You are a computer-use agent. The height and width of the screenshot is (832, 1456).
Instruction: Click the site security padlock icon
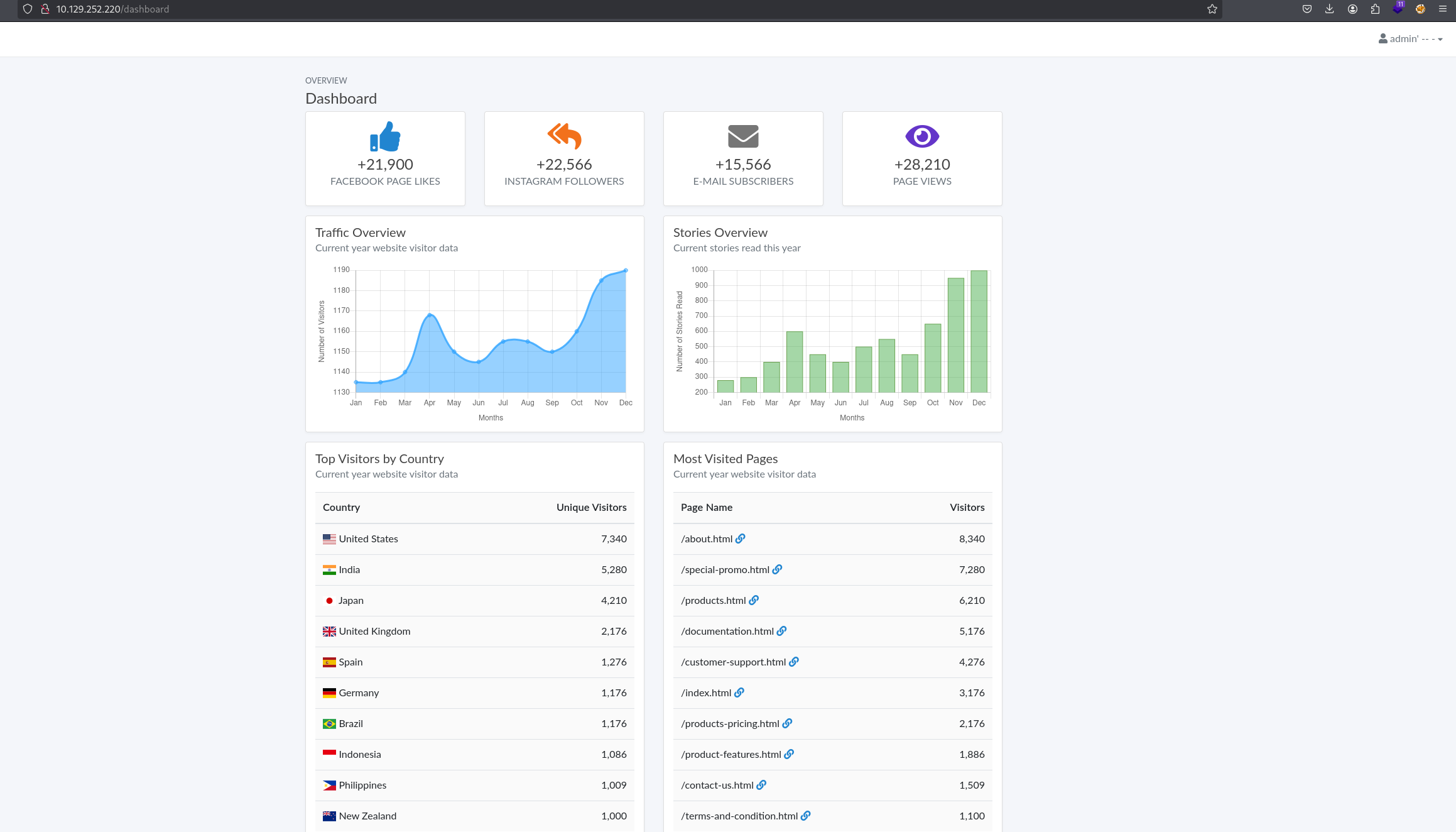[45, 9]
